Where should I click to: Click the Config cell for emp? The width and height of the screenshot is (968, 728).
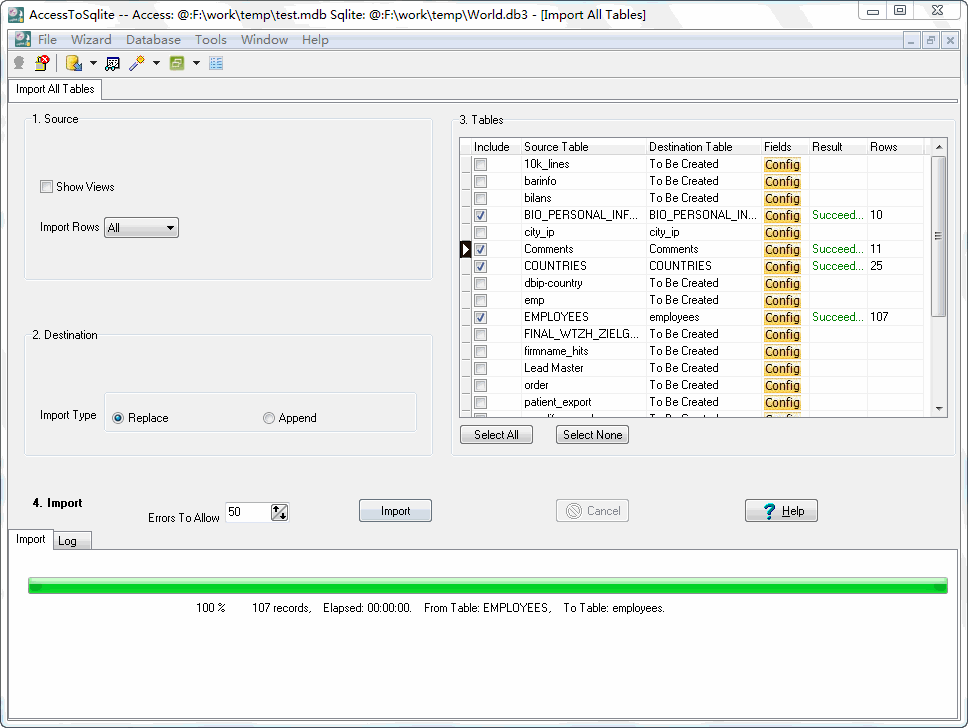coord(782,300)
